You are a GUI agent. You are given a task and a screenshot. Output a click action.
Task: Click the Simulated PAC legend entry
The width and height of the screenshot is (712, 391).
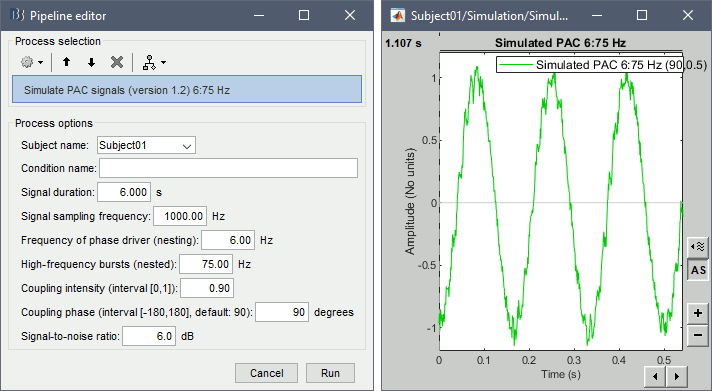point(602,65)
